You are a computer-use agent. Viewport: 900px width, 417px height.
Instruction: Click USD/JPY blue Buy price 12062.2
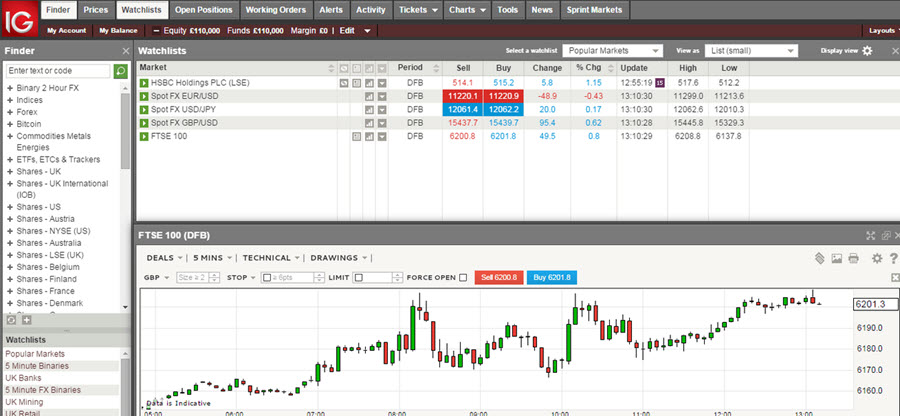coord(503,110)
